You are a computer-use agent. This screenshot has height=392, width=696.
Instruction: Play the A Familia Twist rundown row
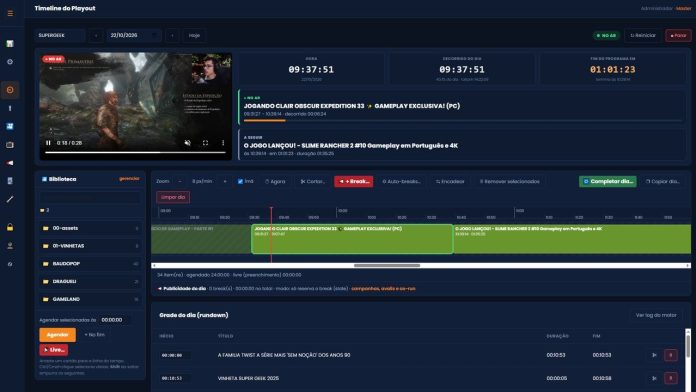tap(654, 355)
